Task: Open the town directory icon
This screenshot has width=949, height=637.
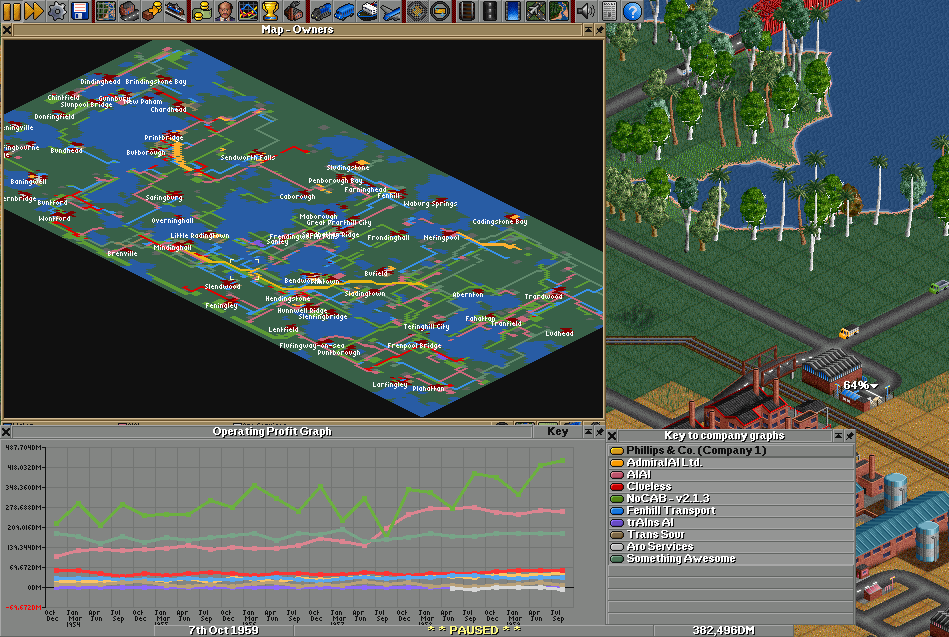Action: [129, 11]
